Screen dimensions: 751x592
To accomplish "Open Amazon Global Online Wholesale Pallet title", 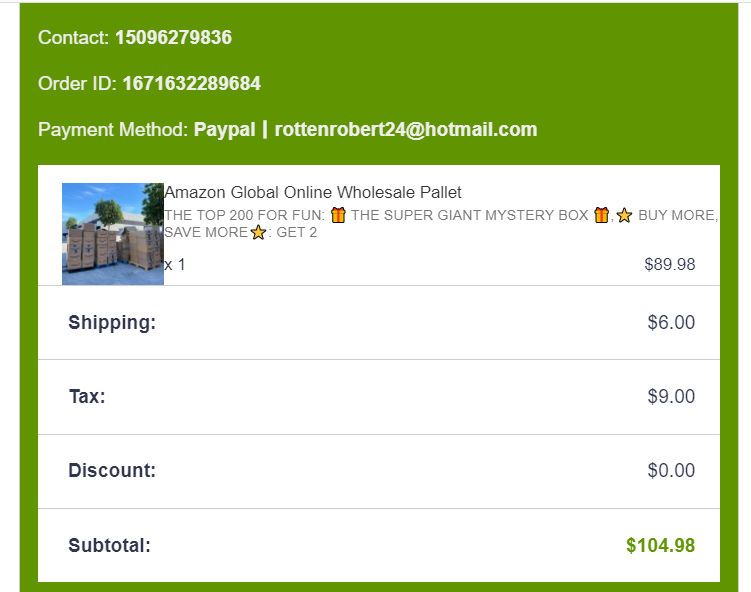I will click(x=312, y=192).
